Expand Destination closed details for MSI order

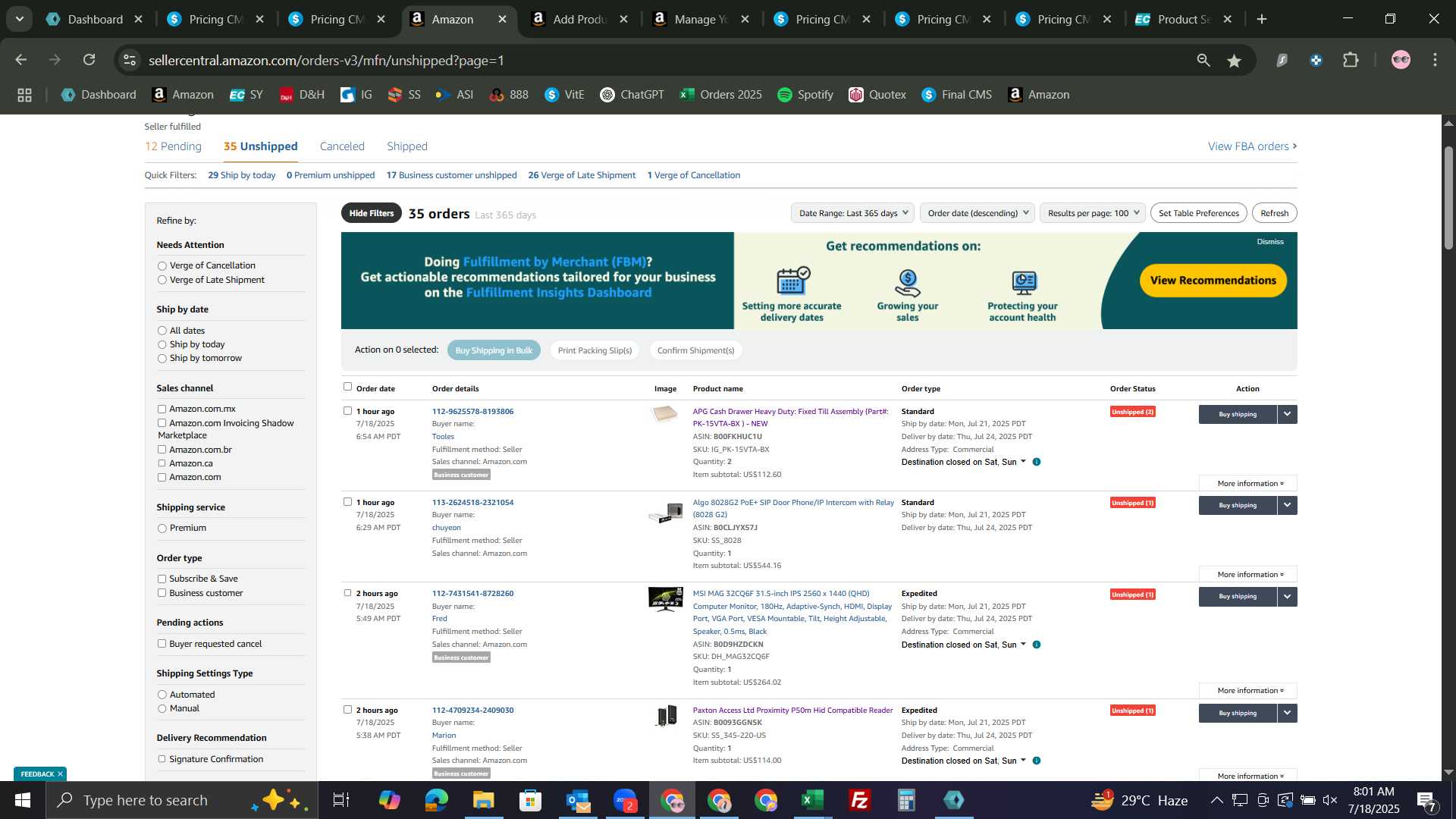(x=1023, y=645)
